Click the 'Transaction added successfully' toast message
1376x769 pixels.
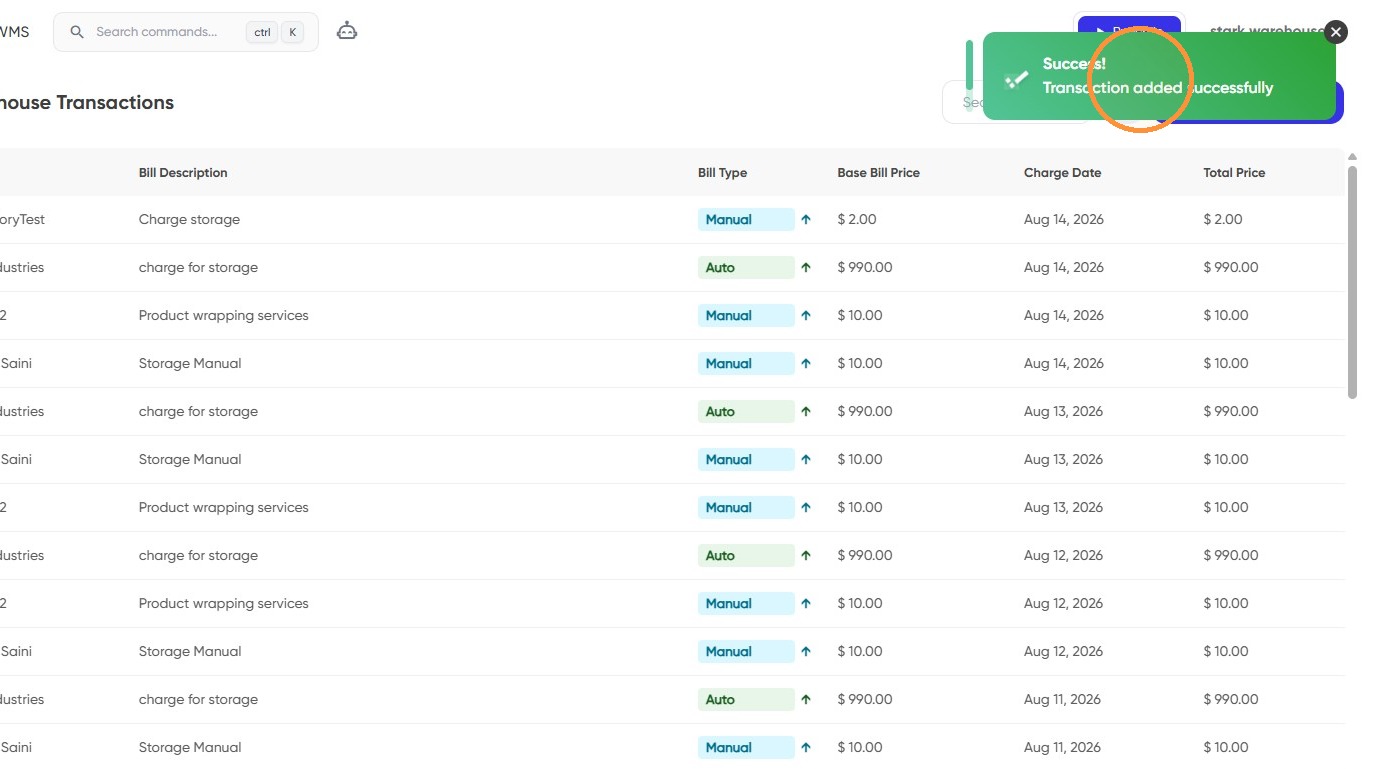point(1158,88)
